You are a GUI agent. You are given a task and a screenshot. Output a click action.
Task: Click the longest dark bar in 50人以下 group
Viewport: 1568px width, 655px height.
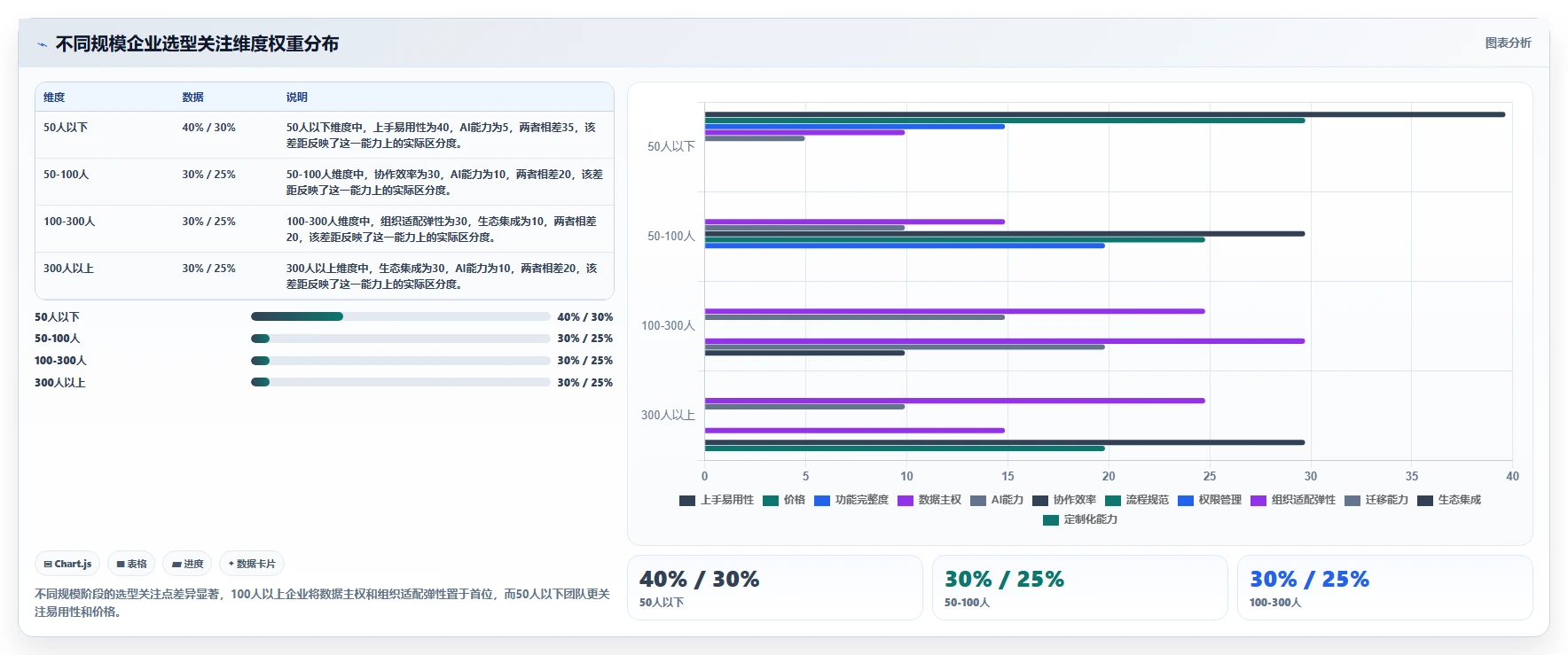pyautogui.click(x=1105, y=114)
